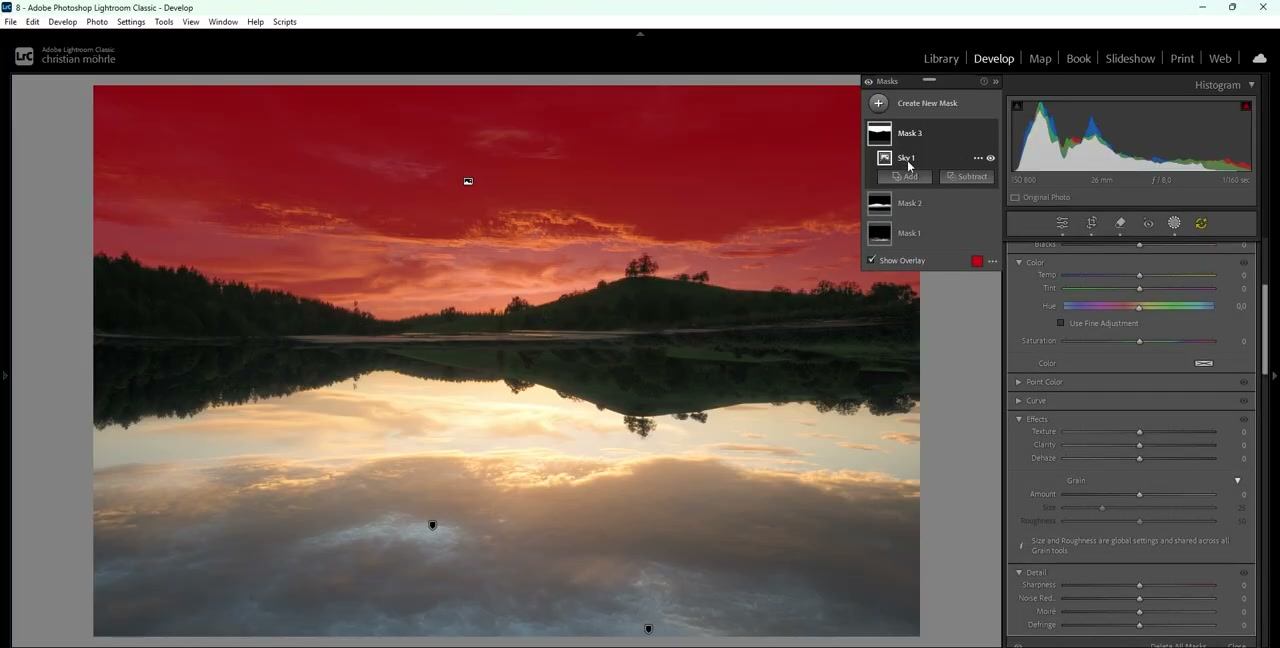Viewport: 1280px width, 648px height.
Task: Enable the Original Photo checkbox
Action: tap(1015, 198)
